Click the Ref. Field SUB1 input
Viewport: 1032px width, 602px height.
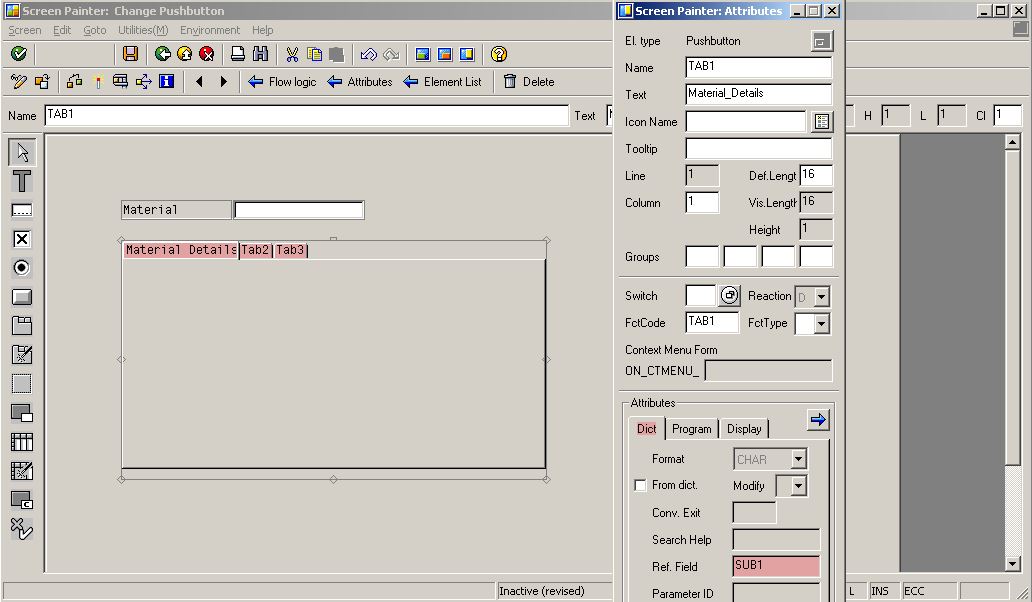tap(775, 566)
